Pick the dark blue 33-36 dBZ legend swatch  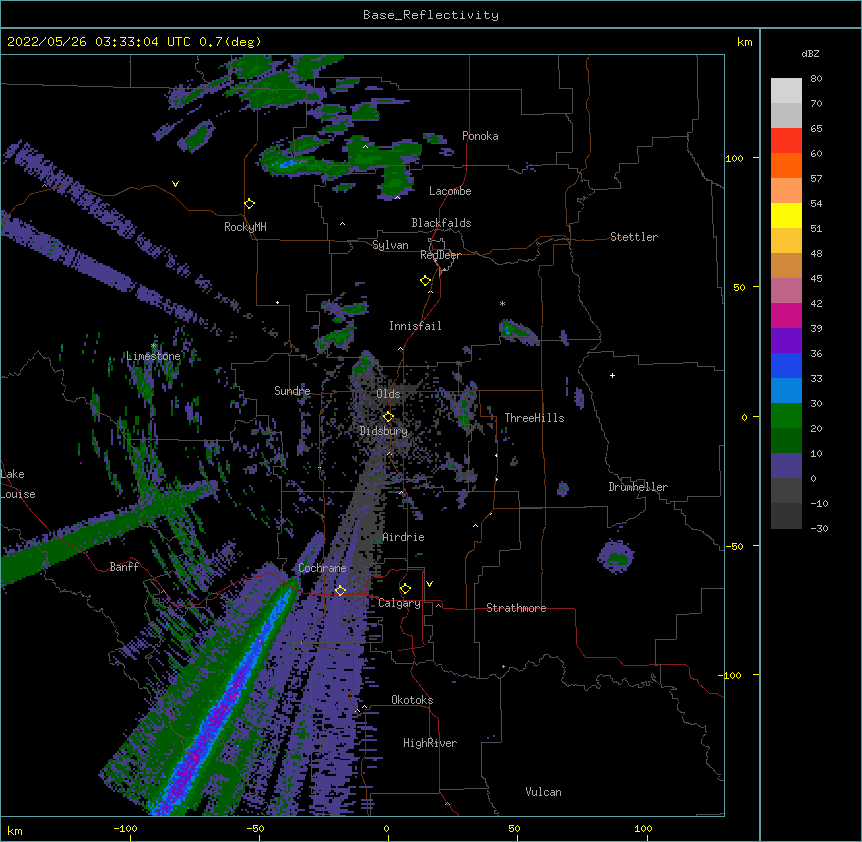pyautogui.click(x=786, y=365)
